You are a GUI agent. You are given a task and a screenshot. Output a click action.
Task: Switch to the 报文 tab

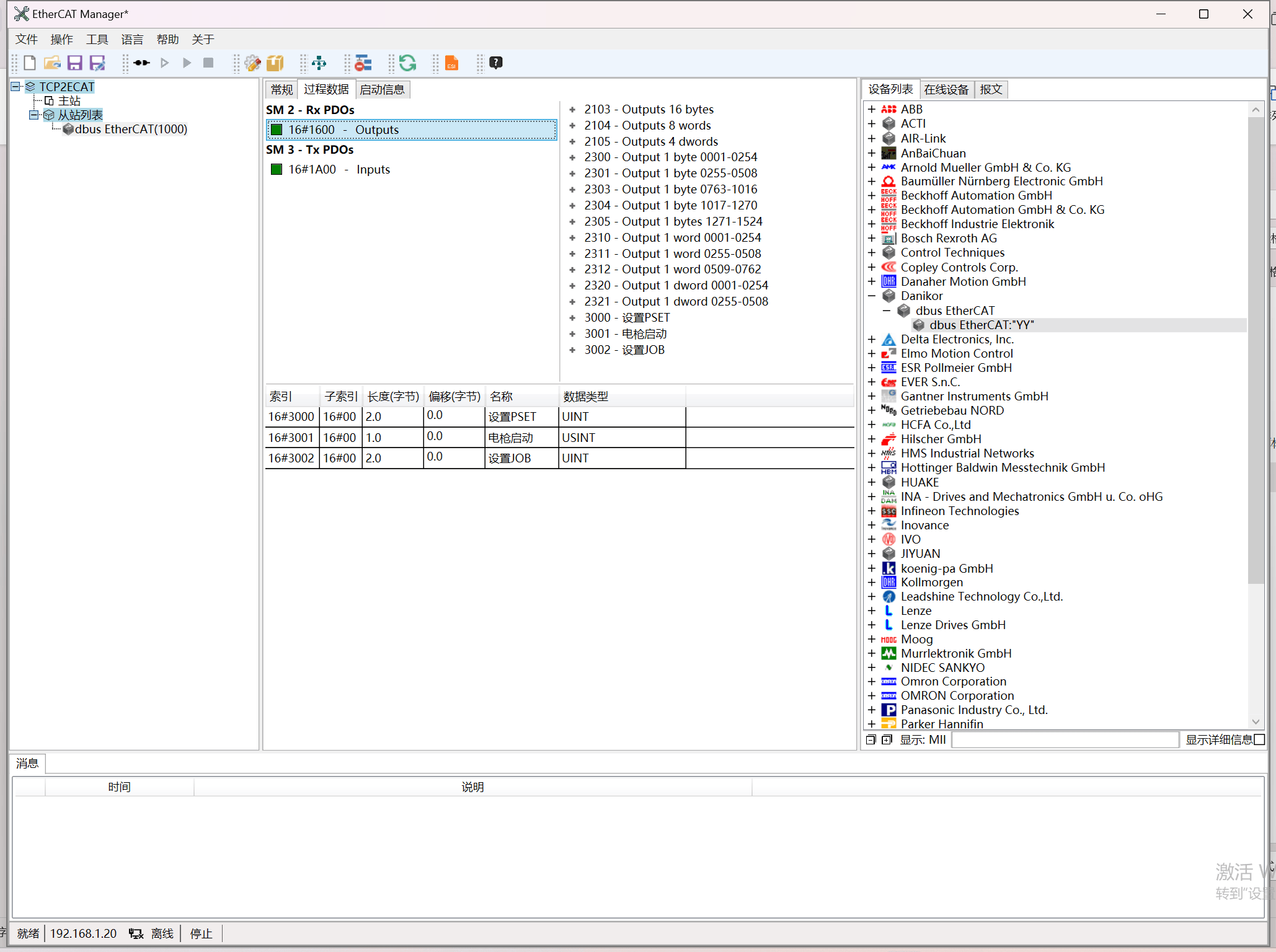(x=991, y=89)
